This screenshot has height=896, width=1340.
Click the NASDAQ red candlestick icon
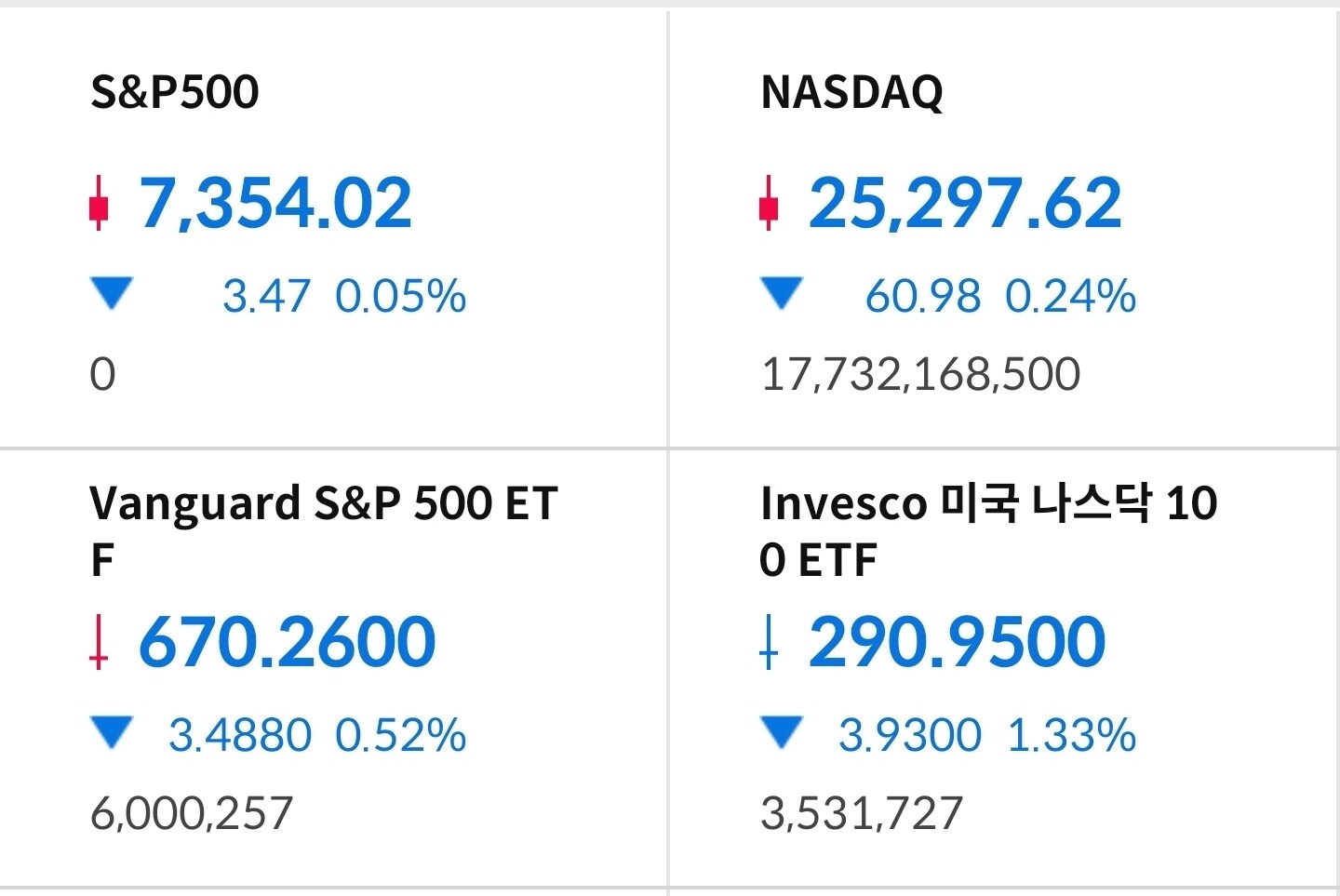[x=769, y=202]
